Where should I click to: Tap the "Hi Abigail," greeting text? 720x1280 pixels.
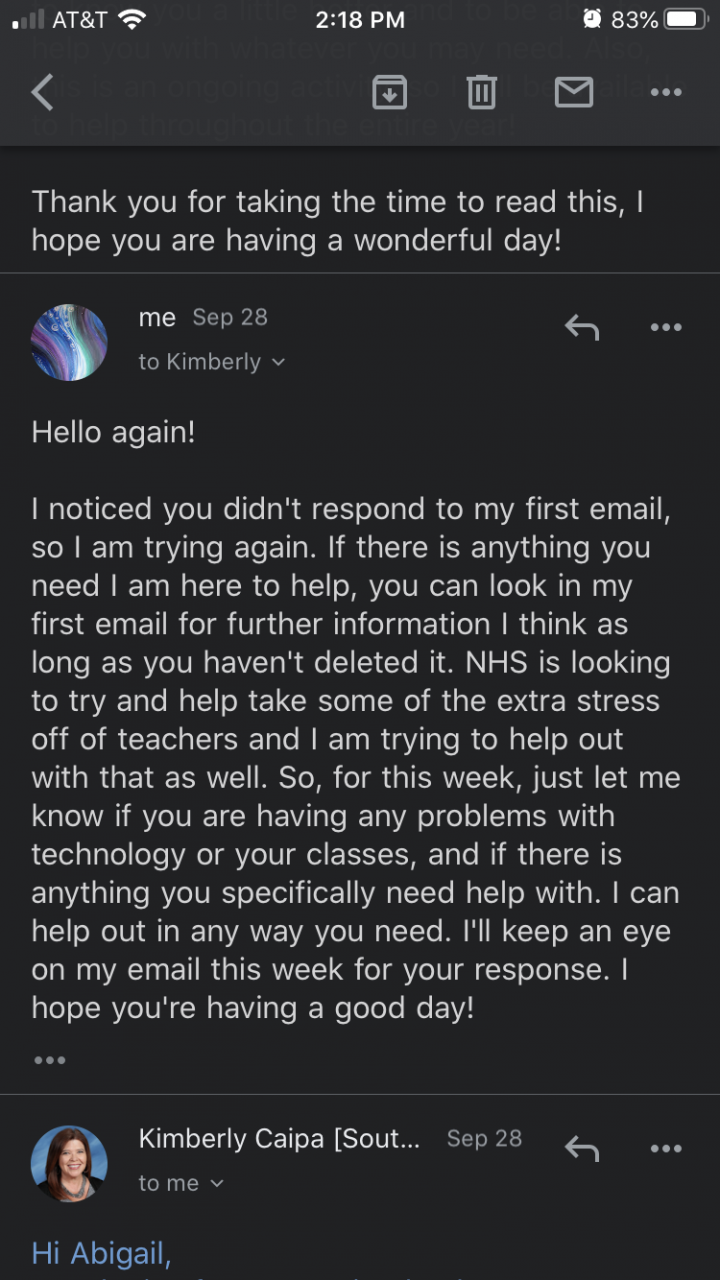pyautogui.click(x=101, y=1252)
